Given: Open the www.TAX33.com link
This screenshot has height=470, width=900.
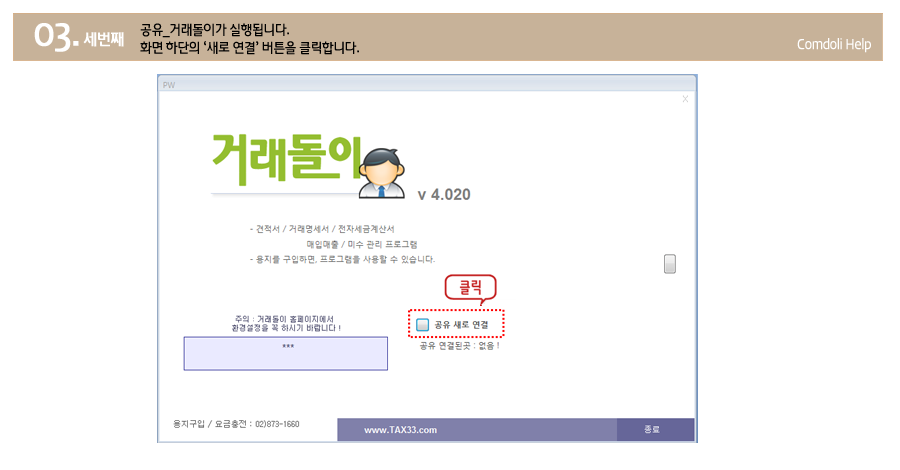Looking at the screenshot, I should (400, 430).
